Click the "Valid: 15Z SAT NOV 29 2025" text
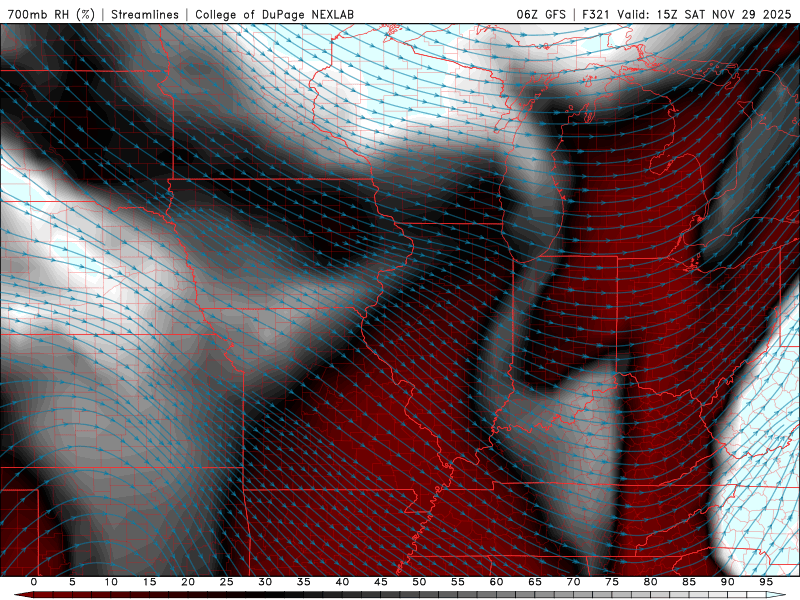Screen dimensions: 800x600 point(704,14)
